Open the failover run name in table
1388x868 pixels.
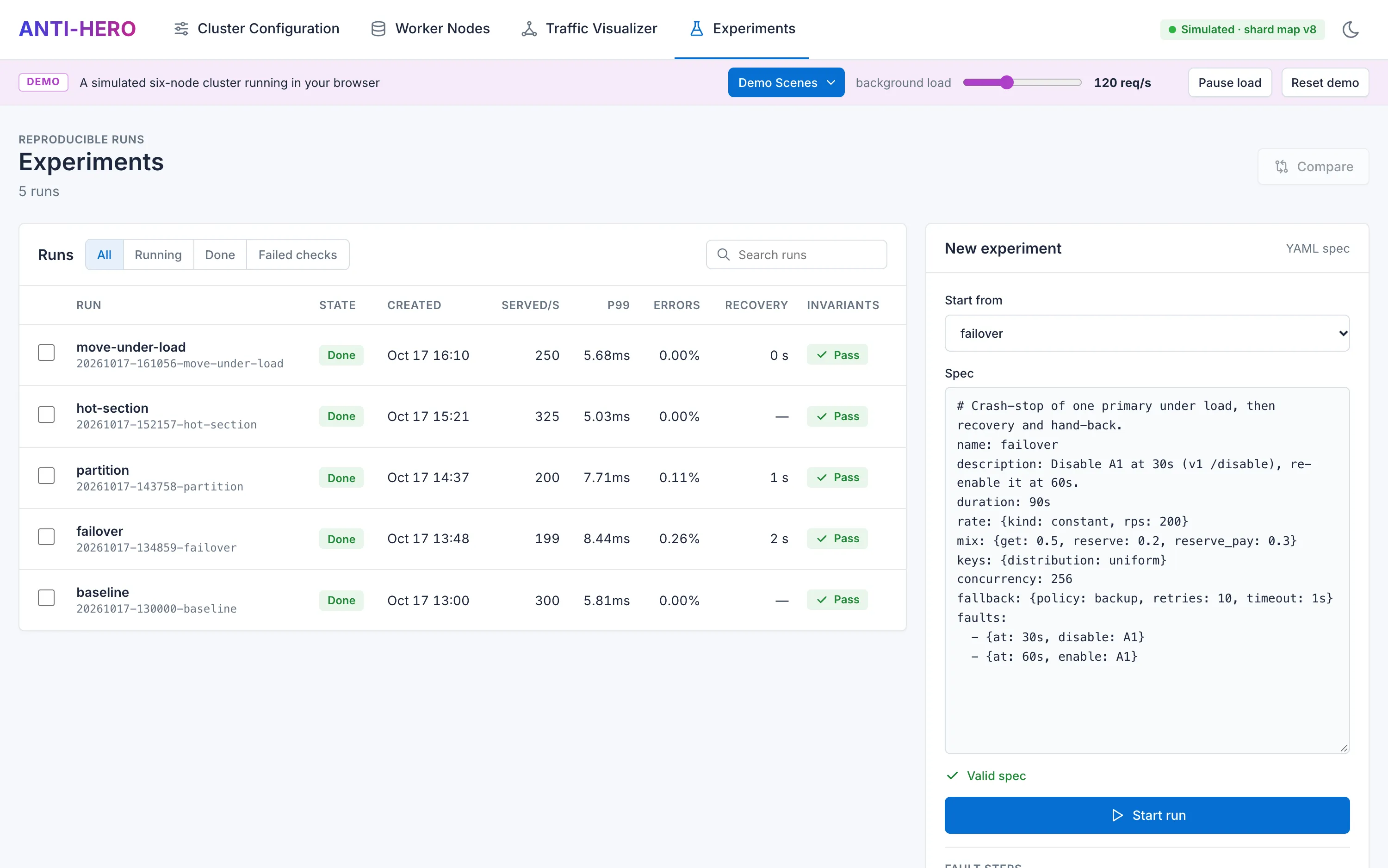(x=100, y=531)
